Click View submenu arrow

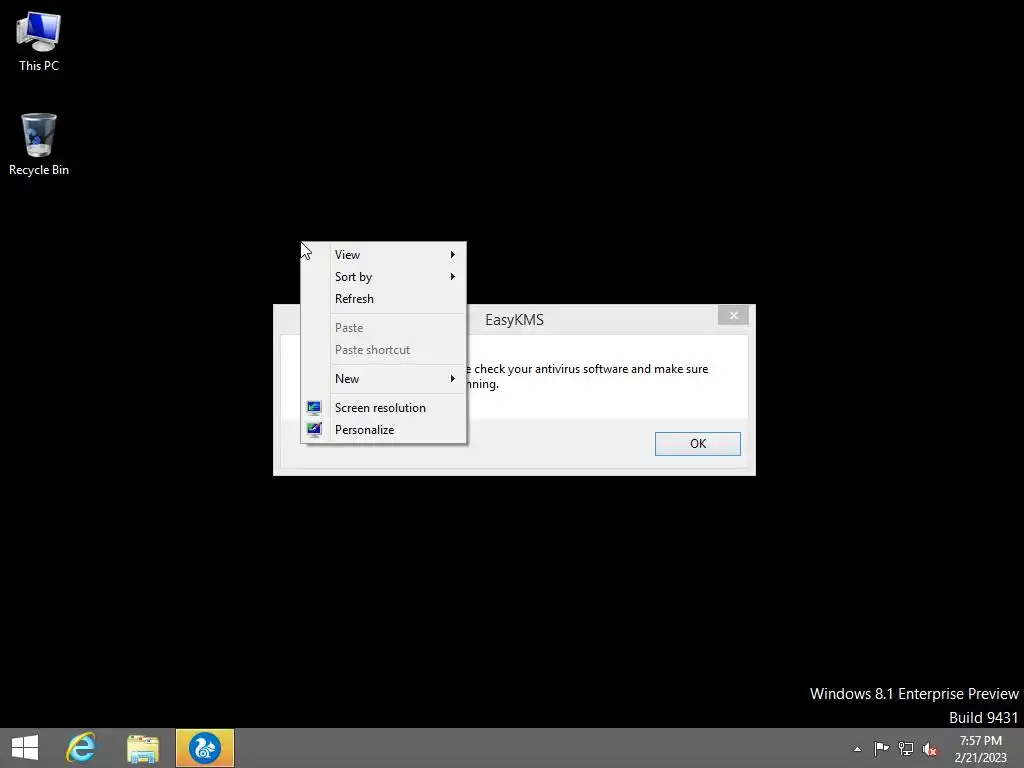pyautogui.click(x=453, y=255)
